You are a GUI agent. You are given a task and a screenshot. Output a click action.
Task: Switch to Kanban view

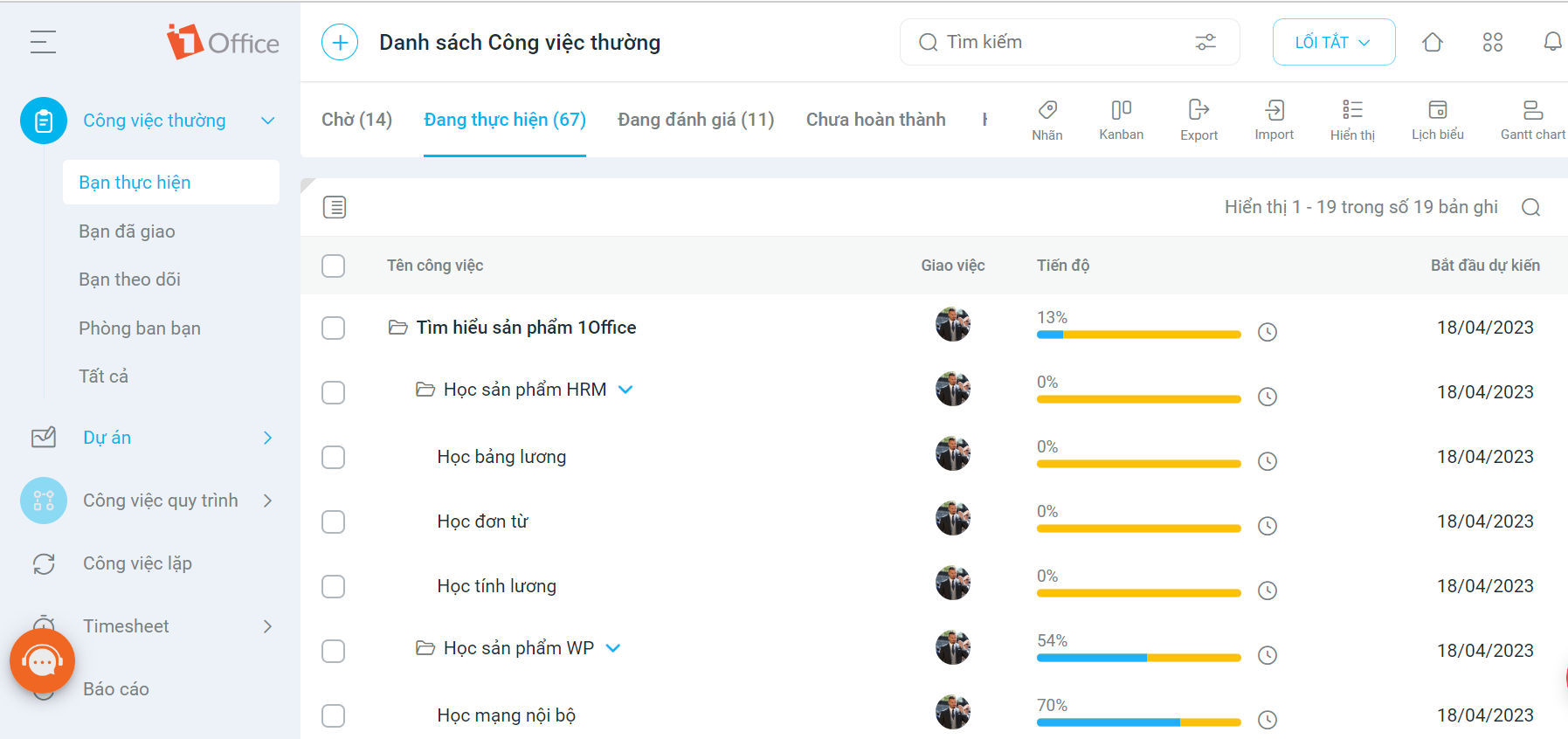(x=1121, y=120)
